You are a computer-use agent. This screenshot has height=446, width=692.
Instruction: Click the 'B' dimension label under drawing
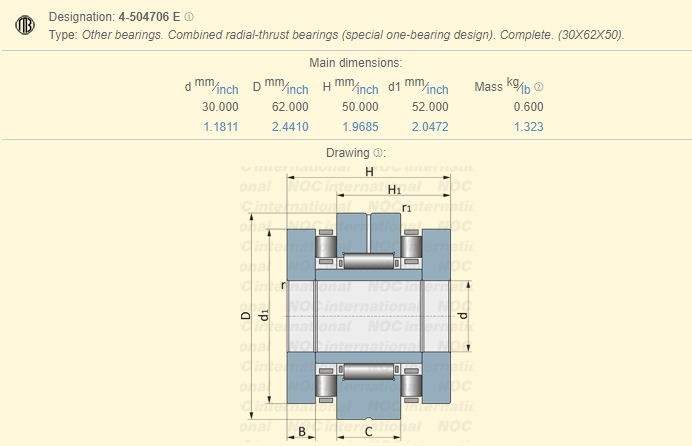(302, 432)
